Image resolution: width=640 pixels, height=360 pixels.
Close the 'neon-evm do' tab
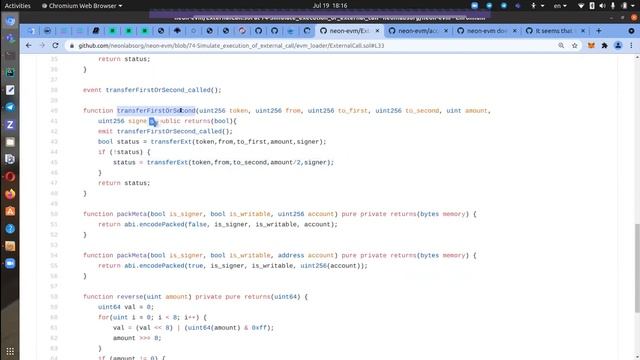tap(514, 31)
